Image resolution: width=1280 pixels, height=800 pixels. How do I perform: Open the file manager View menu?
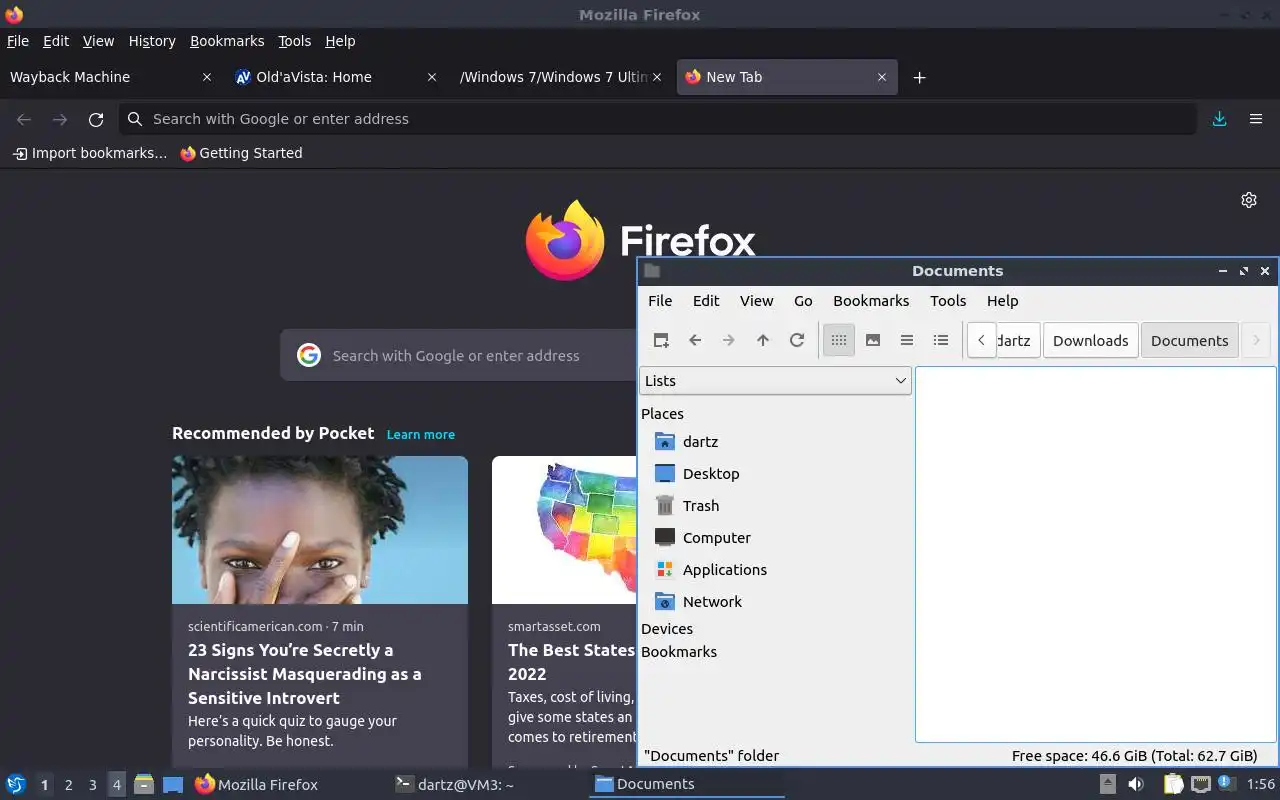pyautogui.click(x=756, y=301)
